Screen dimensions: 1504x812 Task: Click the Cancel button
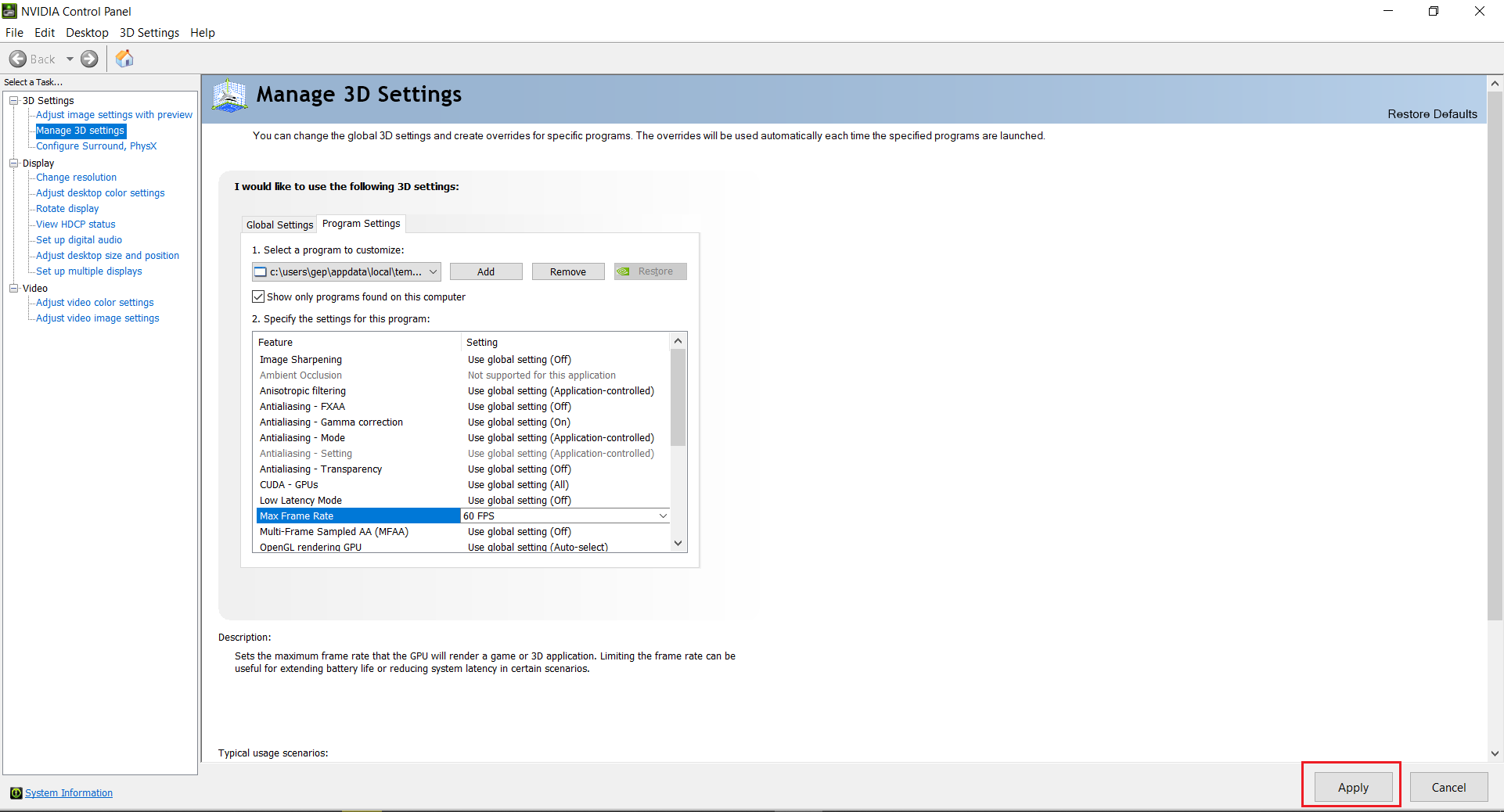click(1448, 787)
